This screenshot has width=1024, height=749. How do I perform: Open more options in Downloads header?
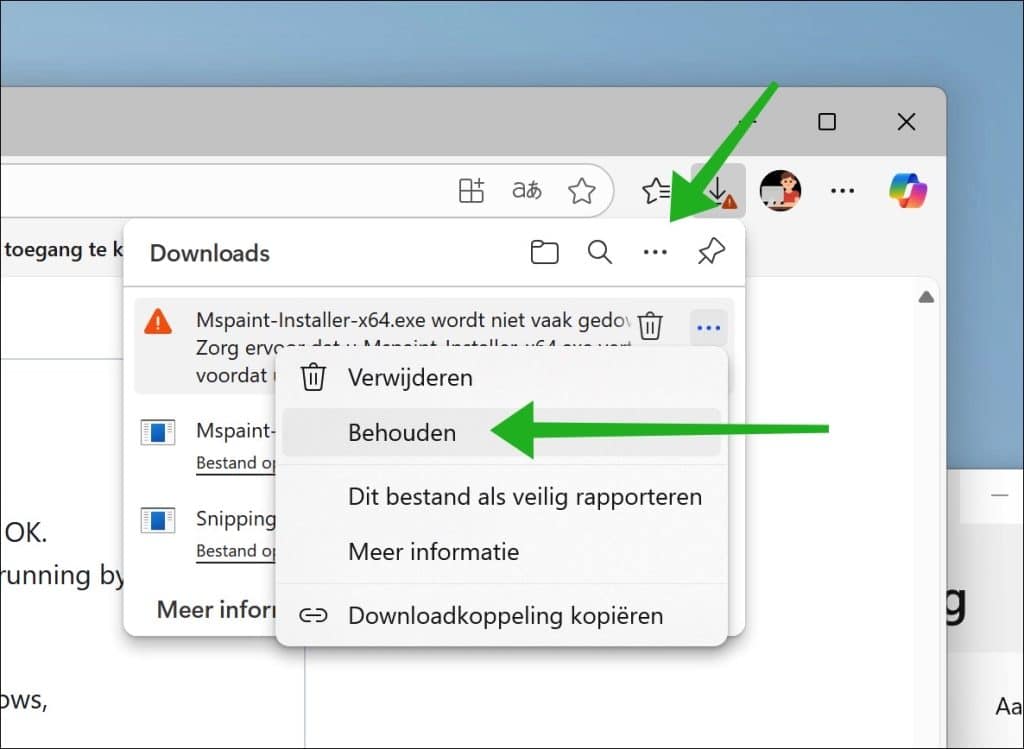tap(655, 252)
